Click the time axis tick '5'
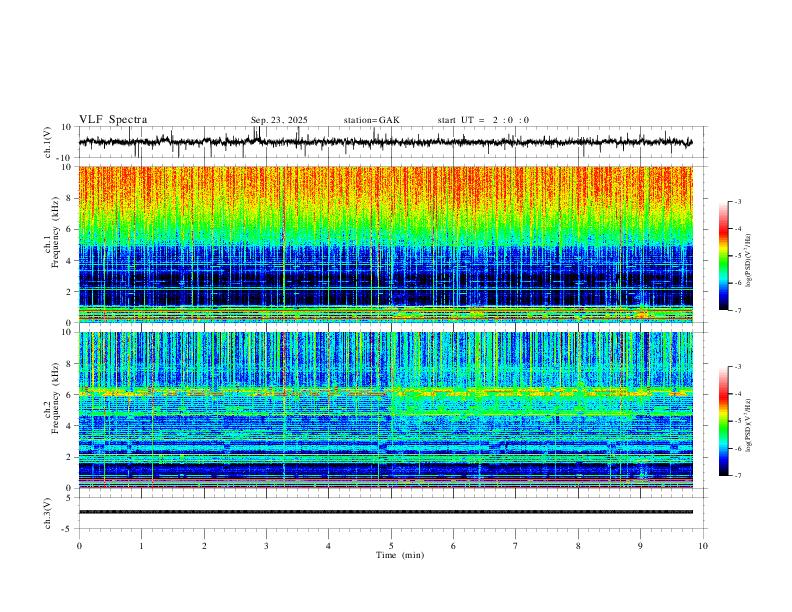The width and height of the screenshot is (792, 612). (391, 546)
